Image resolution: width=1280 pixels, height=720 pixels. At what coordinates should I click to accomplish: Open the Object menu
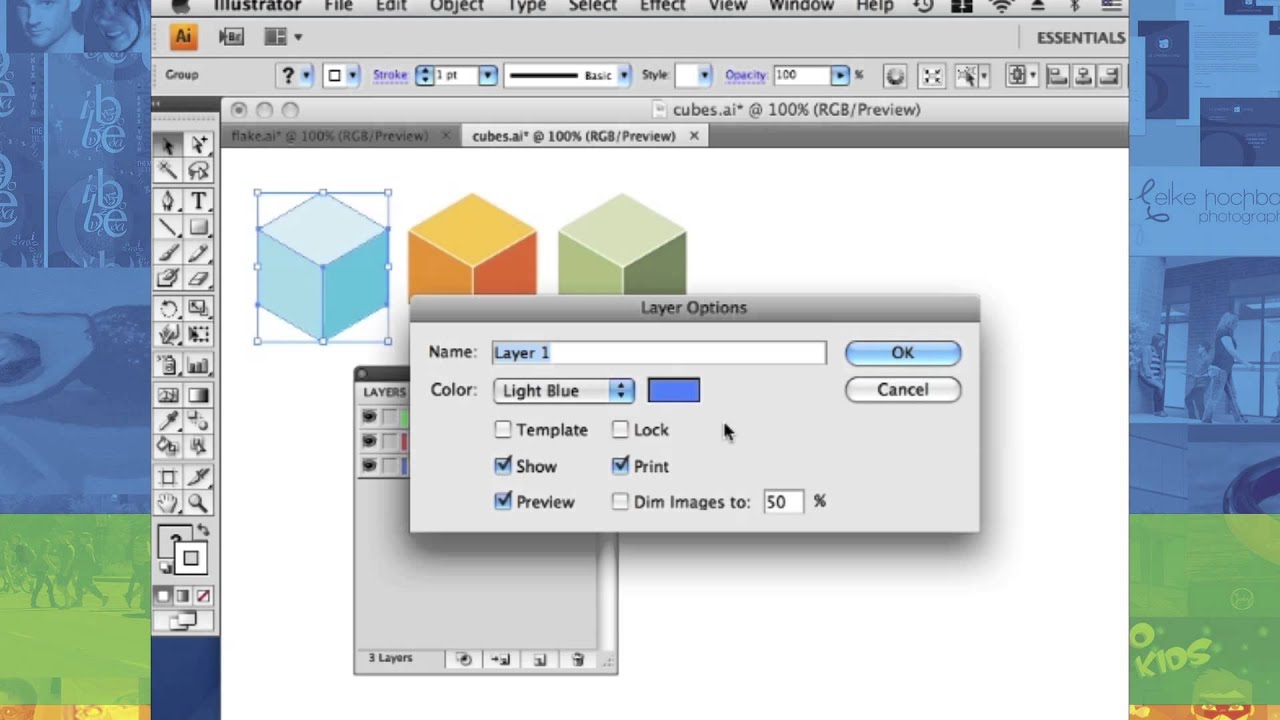pos(457,6)
